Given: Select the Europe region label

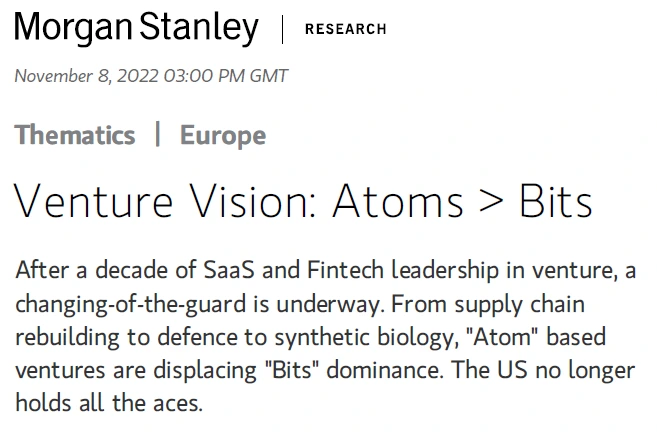Looking at the screenshot, I should click(x=223, y=136).
